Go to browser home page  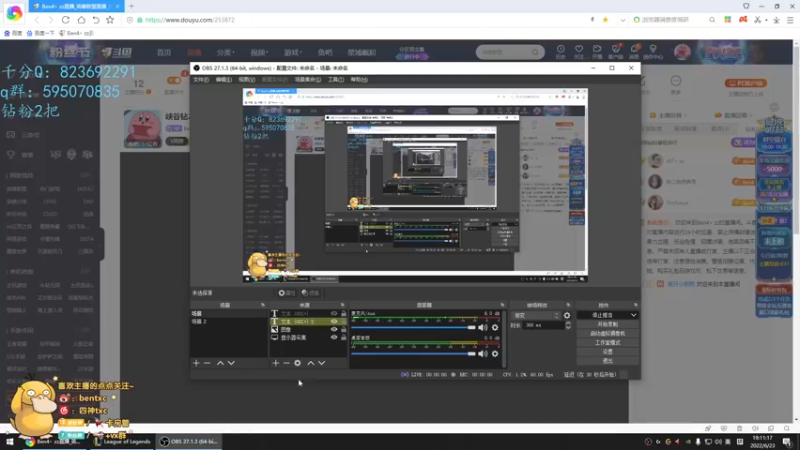81,20
